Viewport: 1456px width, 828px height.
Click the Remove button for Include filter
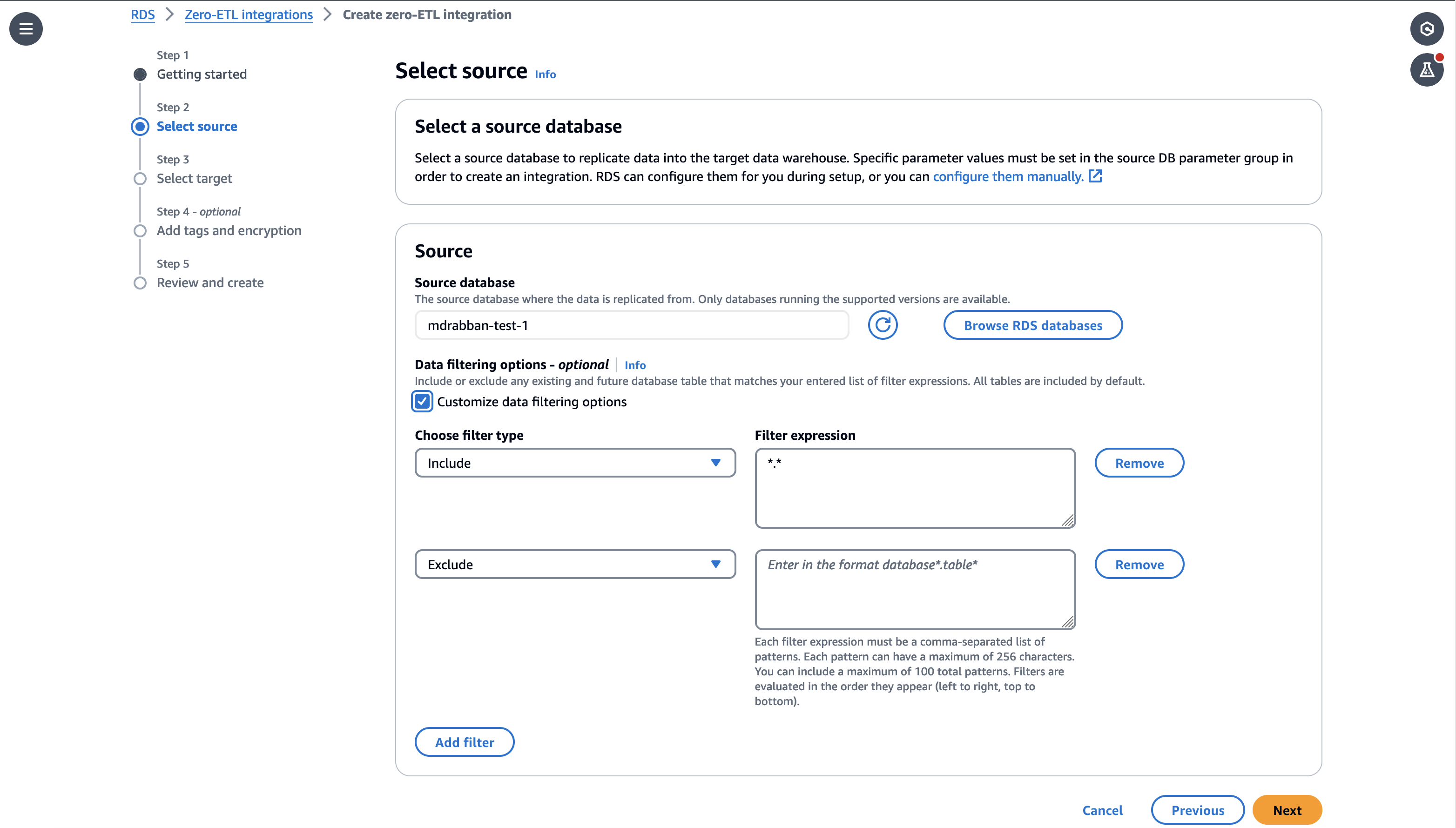(x=1139, y=462)
